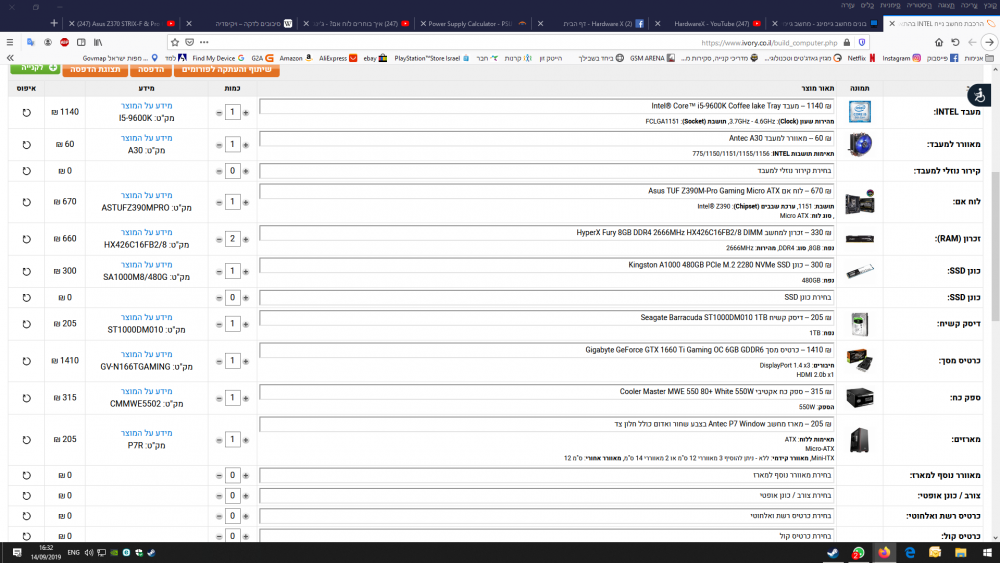Open the Antec P7 Window case dropdown

[547, 424]
